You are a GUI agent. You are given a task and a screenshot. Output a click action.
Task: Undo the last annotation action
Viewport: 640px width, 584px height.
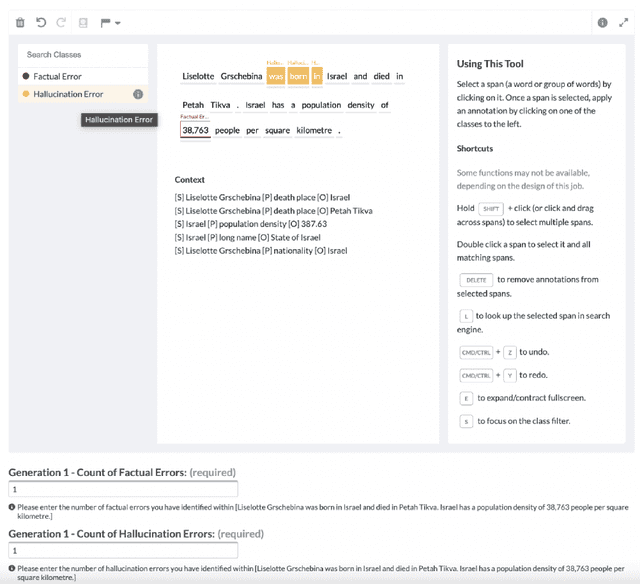click(41, 22)
